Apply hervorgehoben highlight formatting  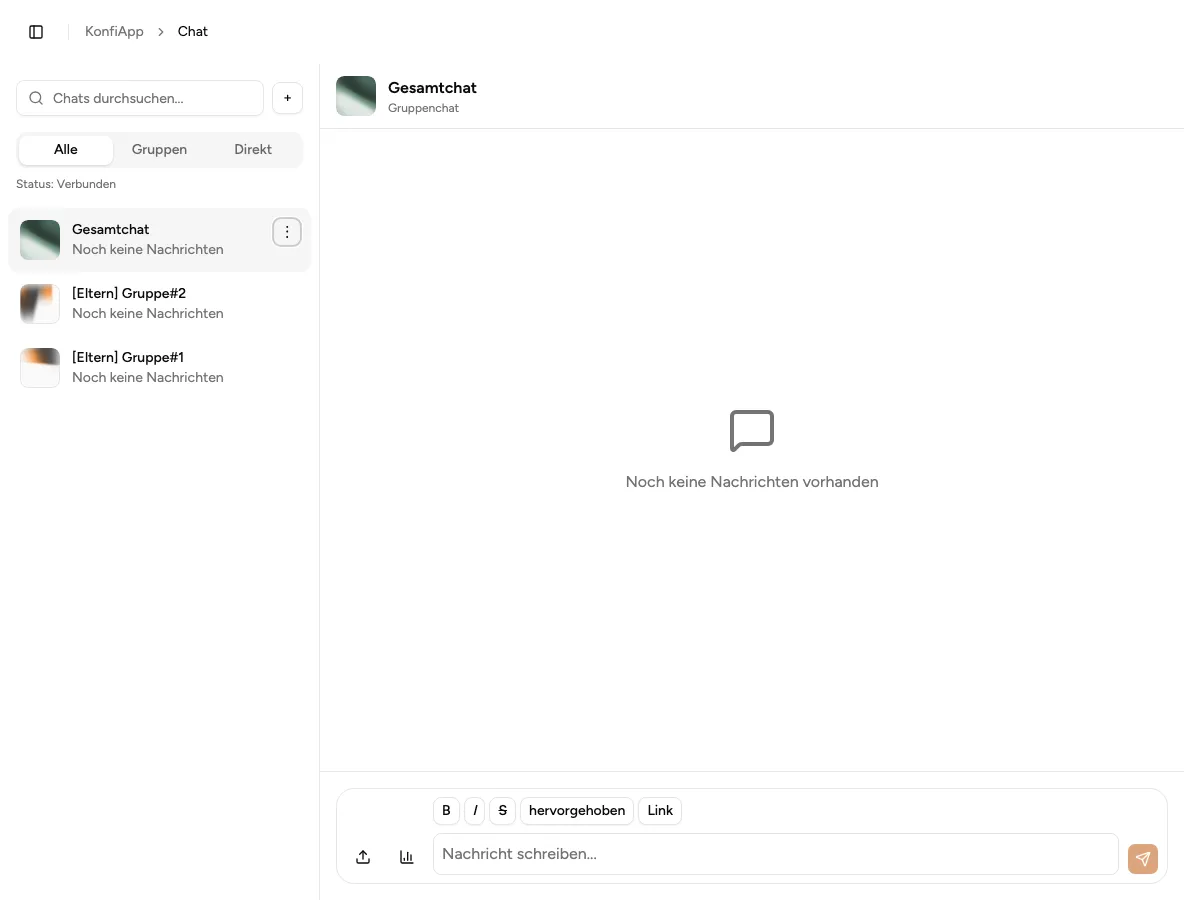click(577, 810)
